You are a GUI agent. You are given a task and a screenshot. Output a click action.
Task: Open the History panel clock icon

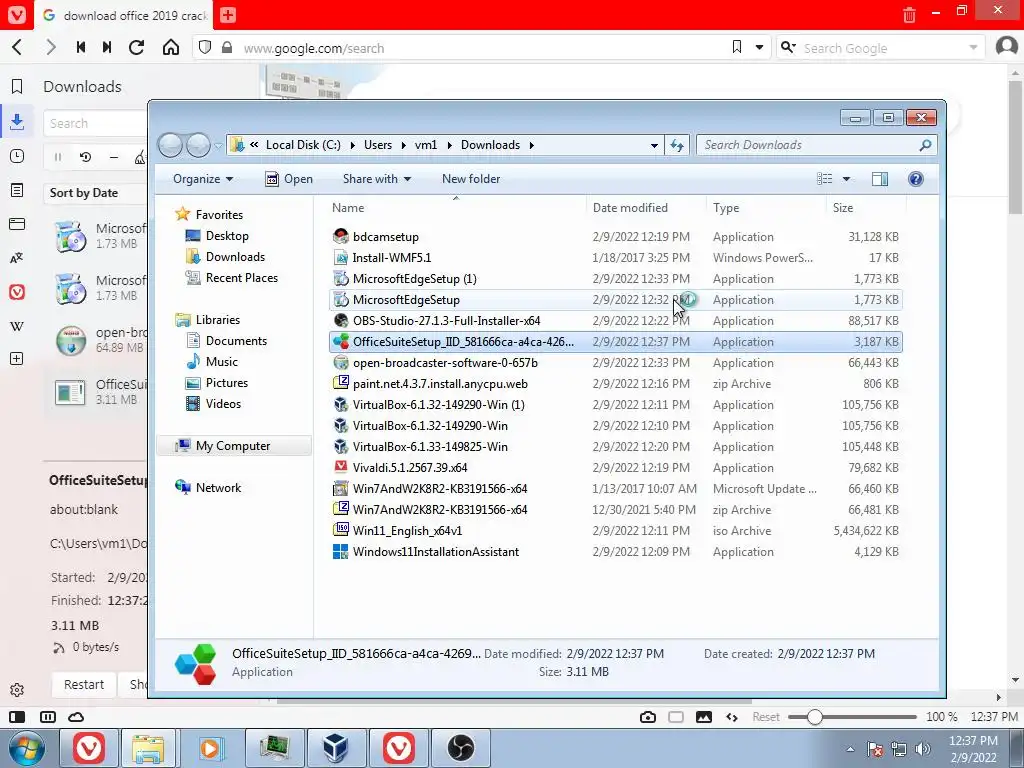click(x=17, y=156)
